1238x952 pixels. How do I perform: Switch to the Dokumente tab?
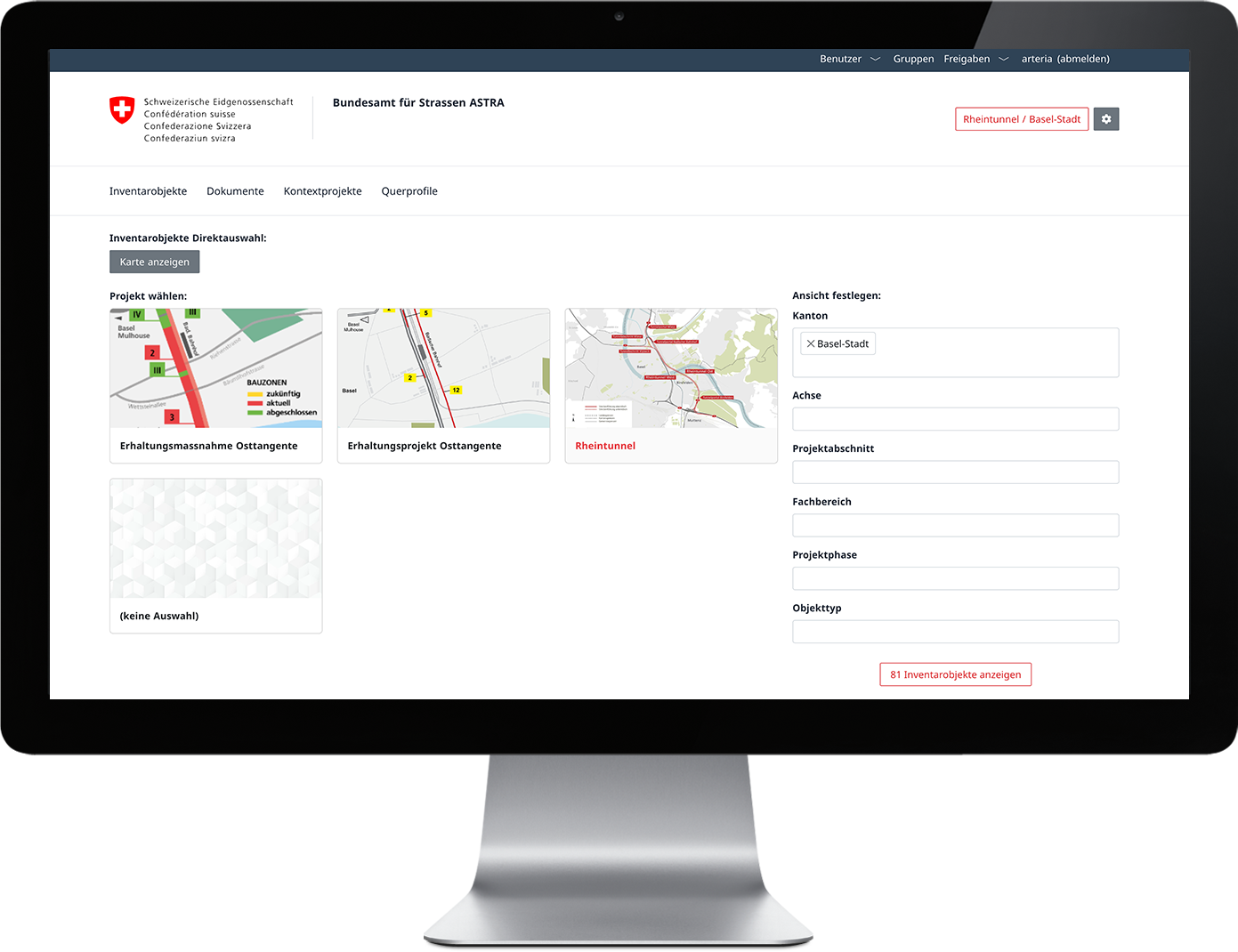[235, 191]
